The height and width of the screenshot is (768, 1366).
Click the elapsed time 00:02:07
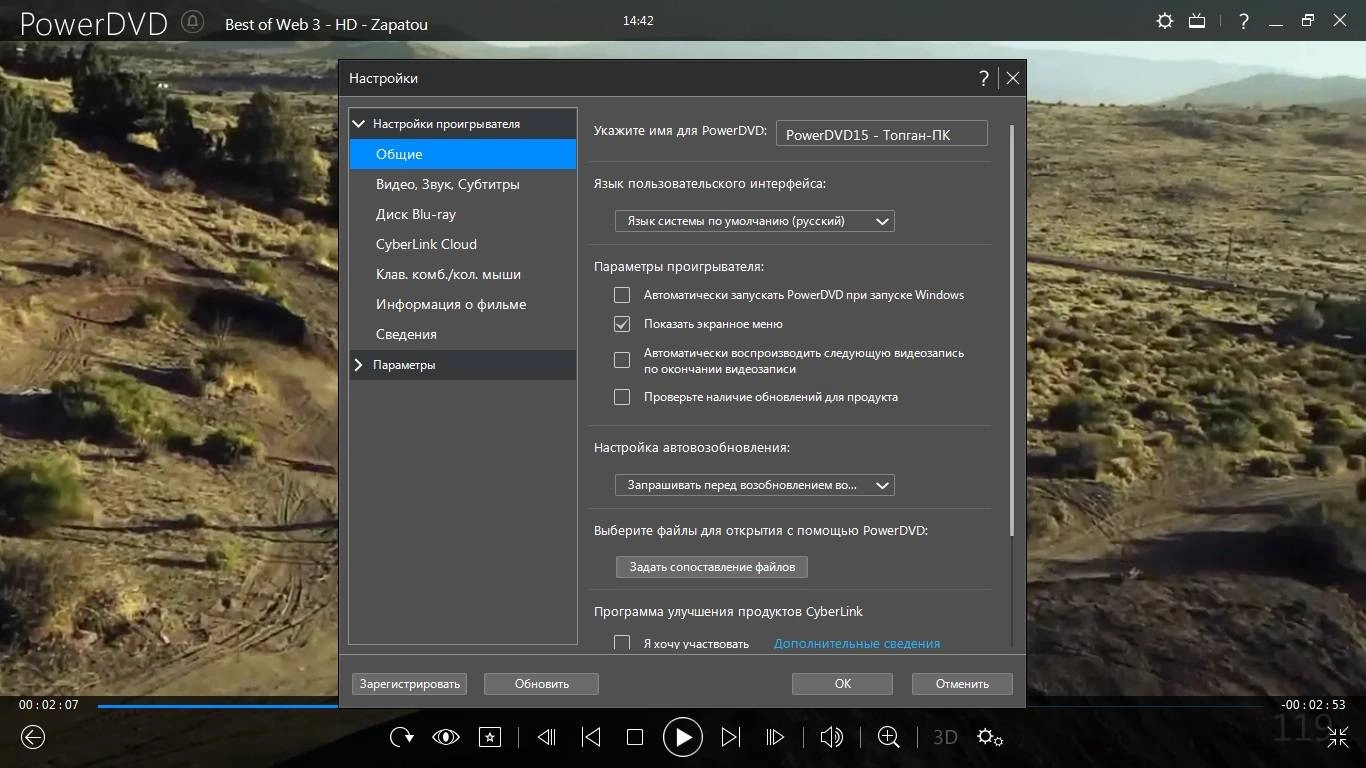coord(48,705)
